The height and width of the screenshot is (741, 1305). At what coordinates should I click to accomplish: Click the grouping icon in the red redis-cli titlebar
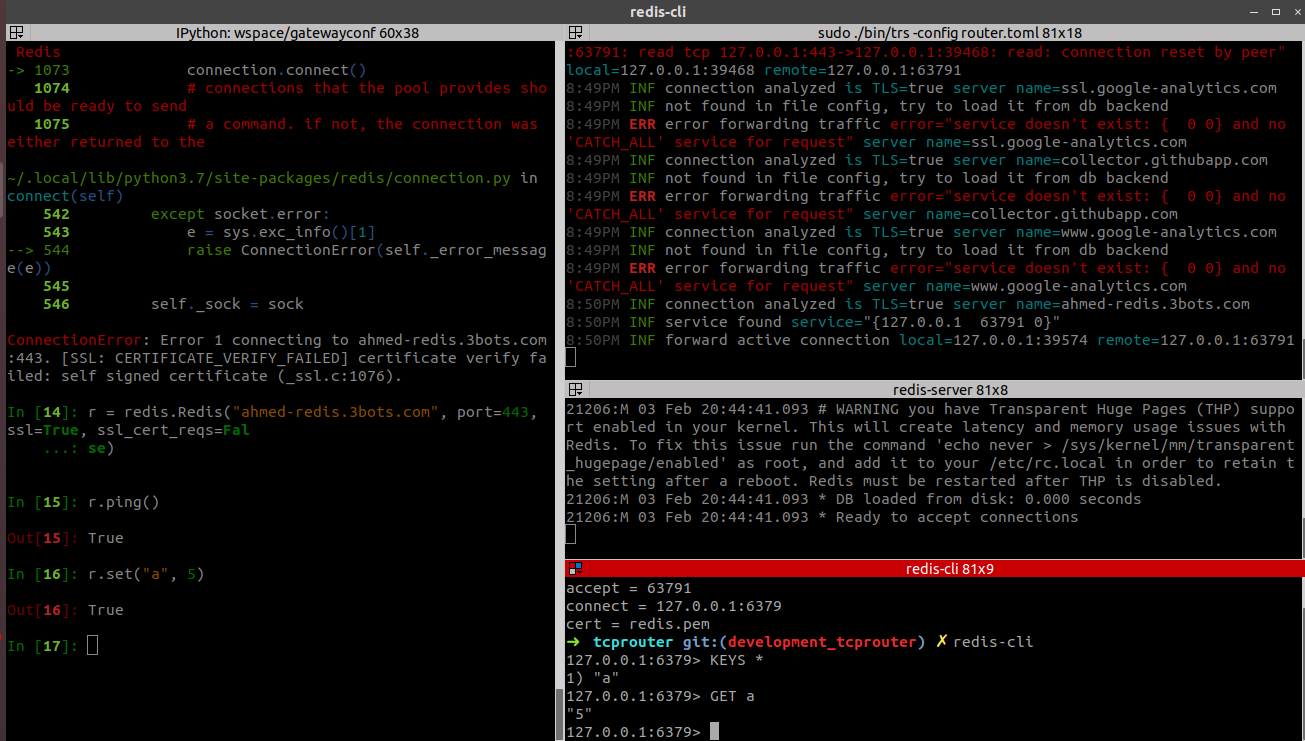pyautogui.click(x=573, y=568)
